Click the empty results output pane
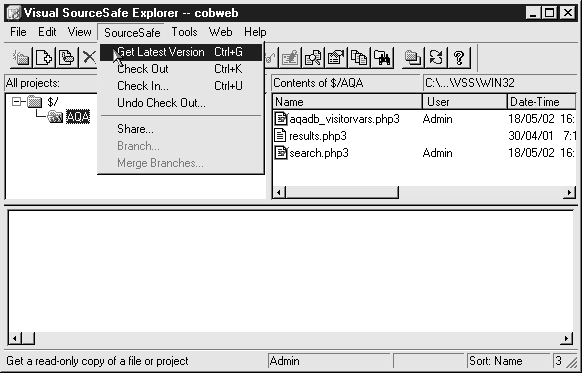Screen dimensions: 582x373 291,271
